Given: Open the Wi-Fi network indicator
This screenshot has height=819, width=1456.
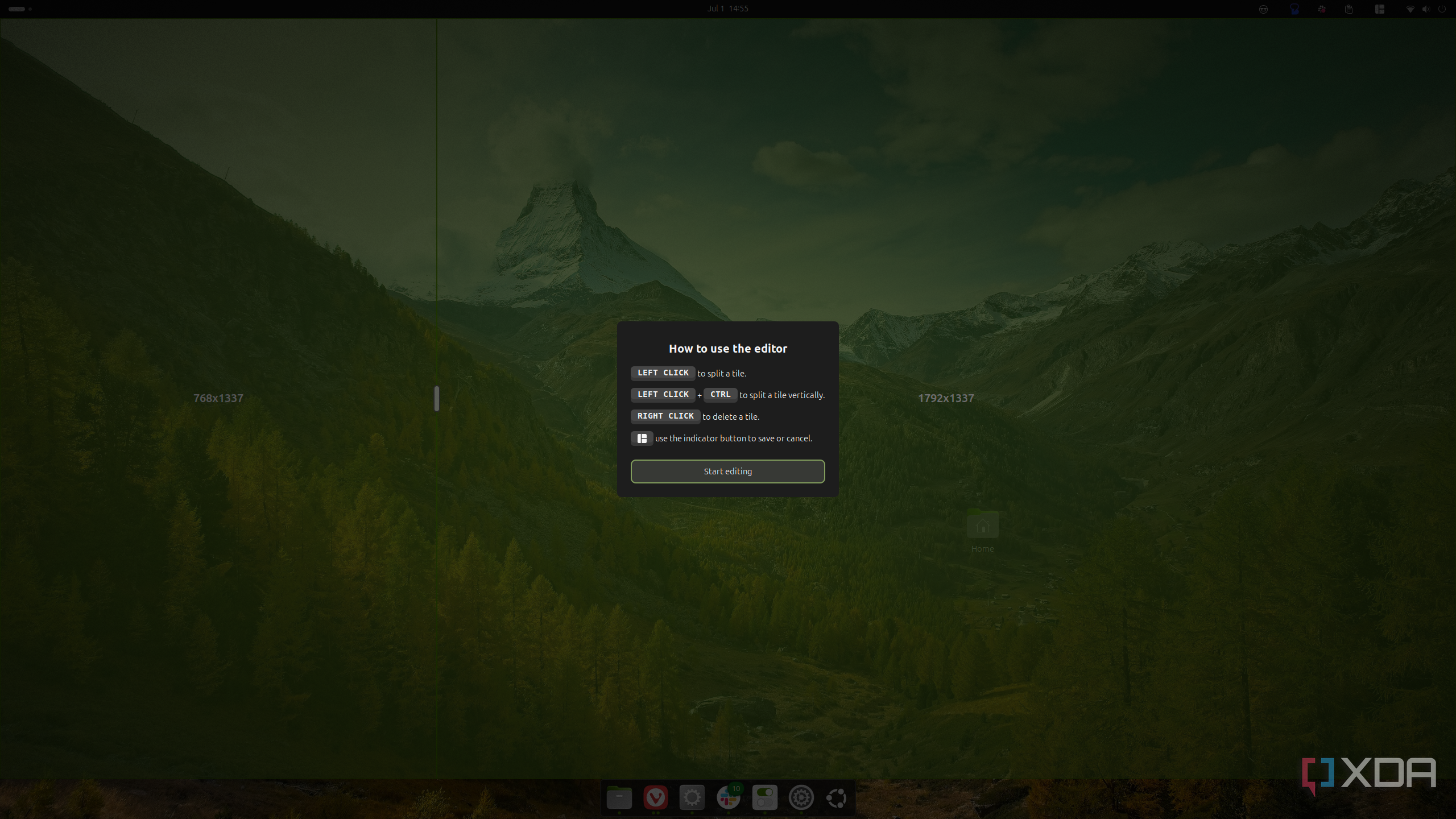Looking at the screenshot, I should [1410, 9].
